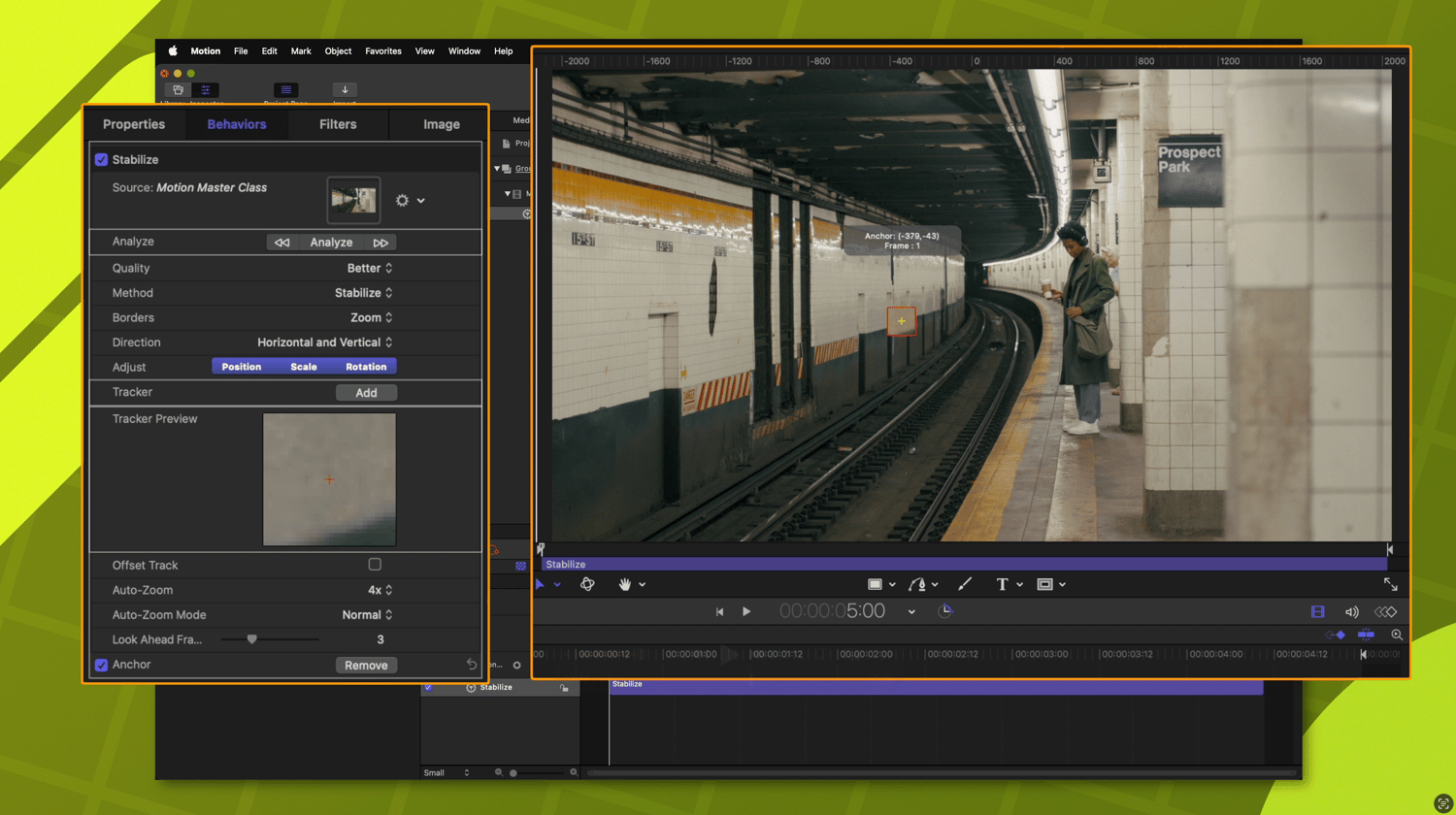Select the 3D Transform tool in canvas toolbar
This screenshot has width=1456, height=815.
pos(587,584)
